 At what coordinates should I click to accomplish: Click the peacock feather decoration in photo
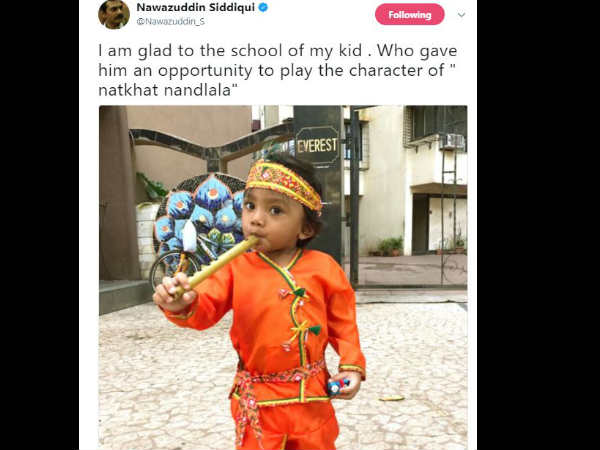200,215
